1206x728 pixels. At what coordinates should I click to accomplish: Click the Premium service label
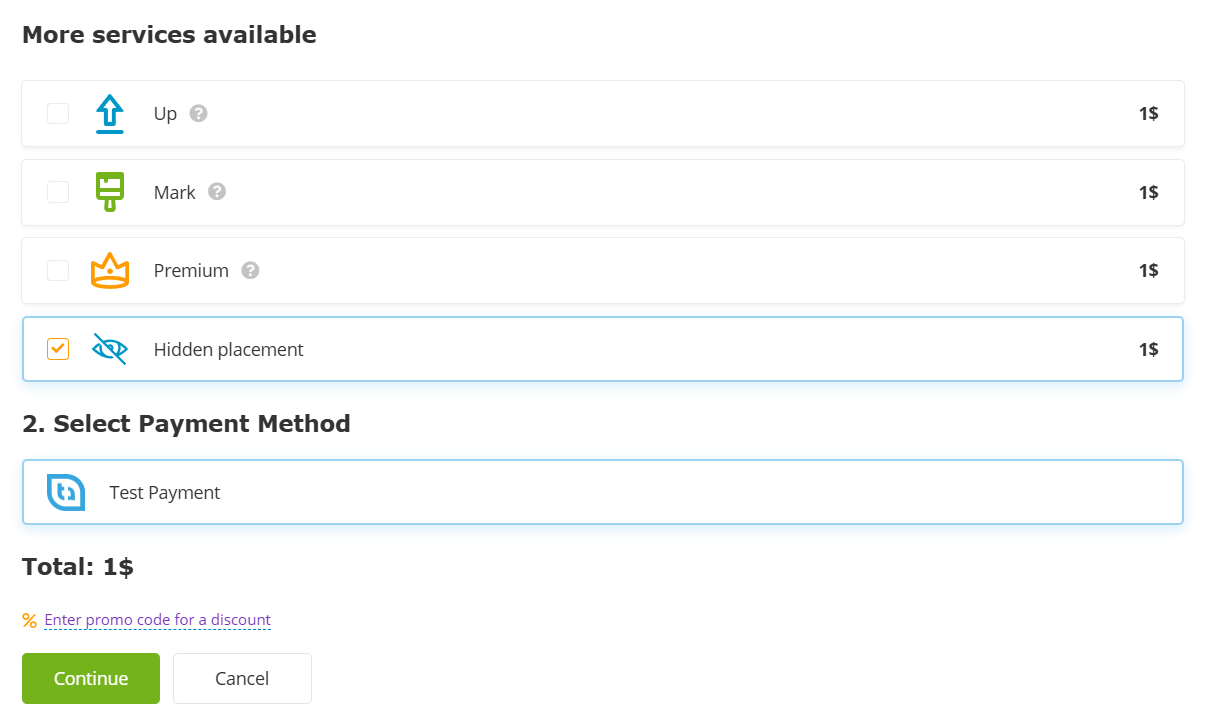[x=191, y=271]
